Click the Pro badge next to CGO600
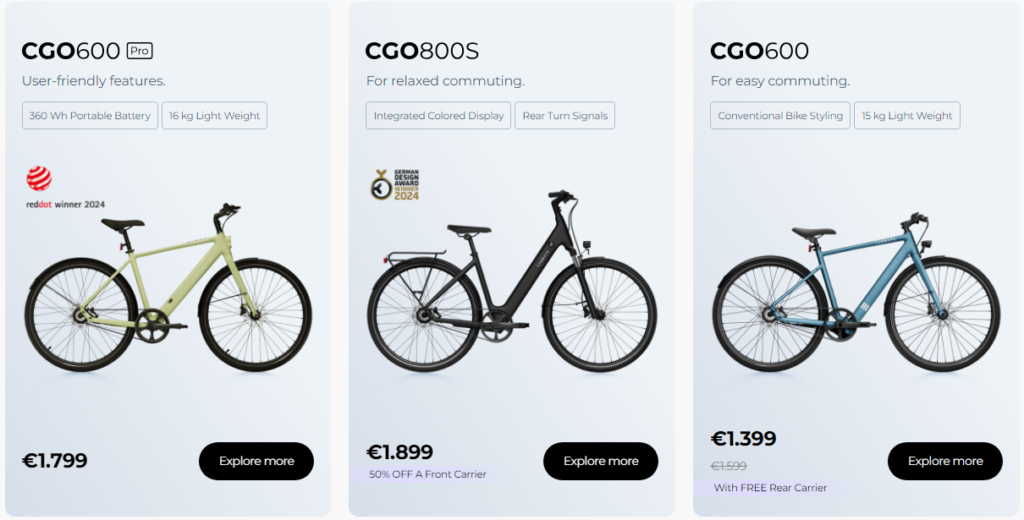Image resolution: width=1024 pixels, height=520 pixels. point(140,51)
